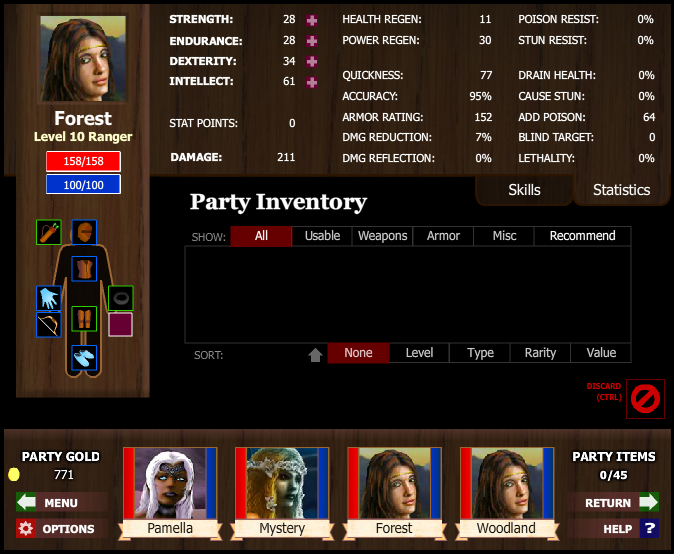Click the green Menu arrow icon
Image resolution: width=674 pixels, height=554 pixels.
coord(26,502)
